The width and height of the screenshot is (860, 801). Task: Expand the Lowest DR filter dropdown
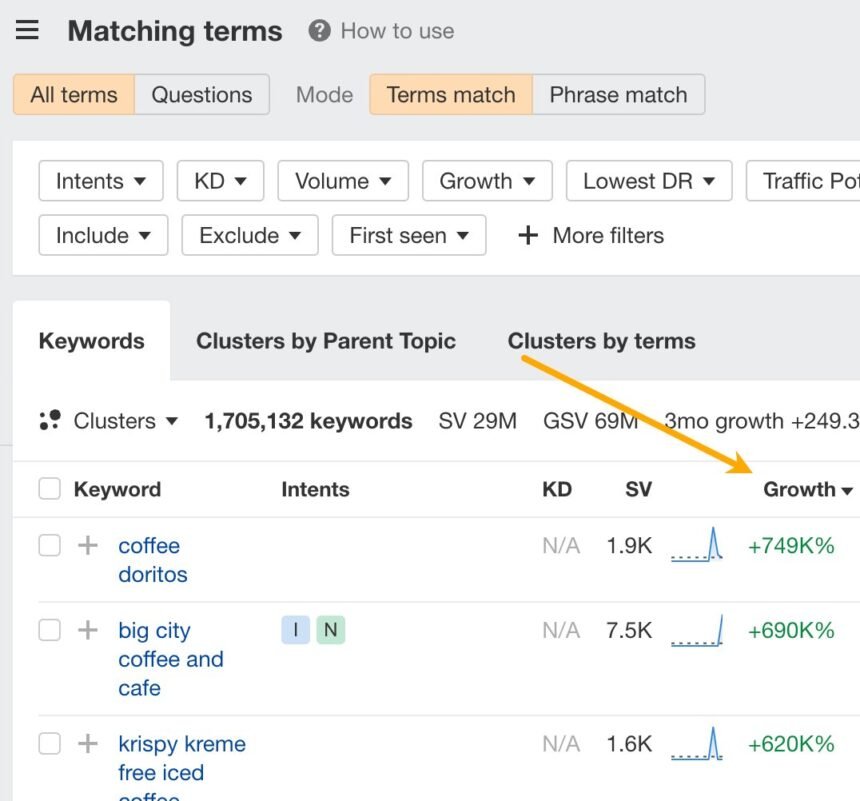coord(649,181)
